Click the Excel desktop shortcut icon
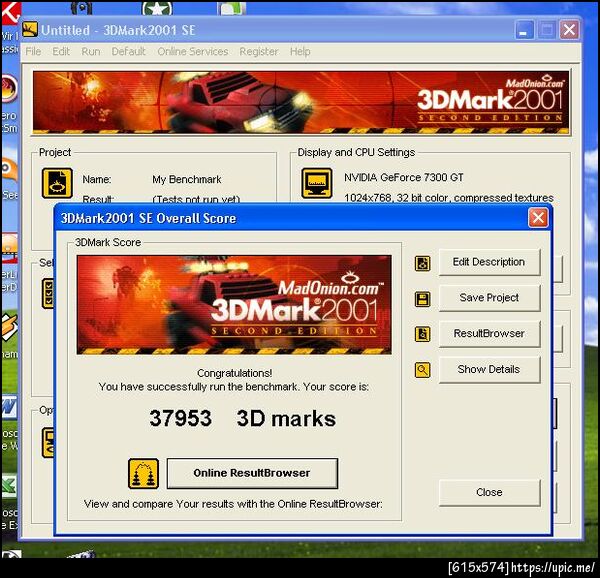Screen dimensions: 600x578 coord(9,486)
